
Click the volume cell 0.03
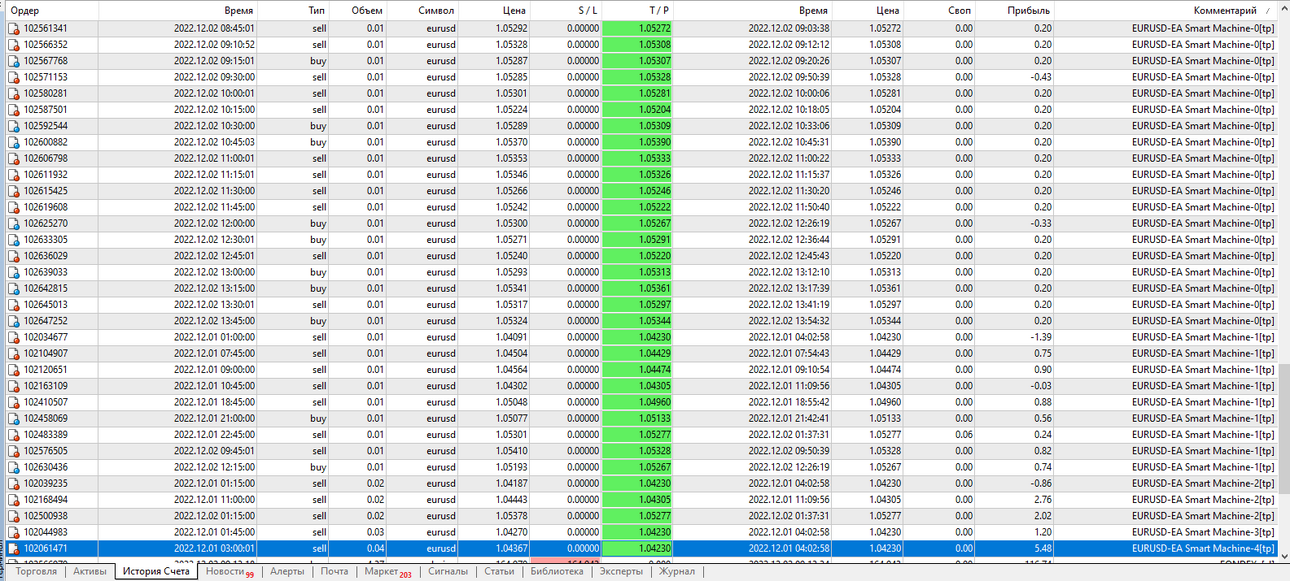pyautogui.click(x=375, y=533)
